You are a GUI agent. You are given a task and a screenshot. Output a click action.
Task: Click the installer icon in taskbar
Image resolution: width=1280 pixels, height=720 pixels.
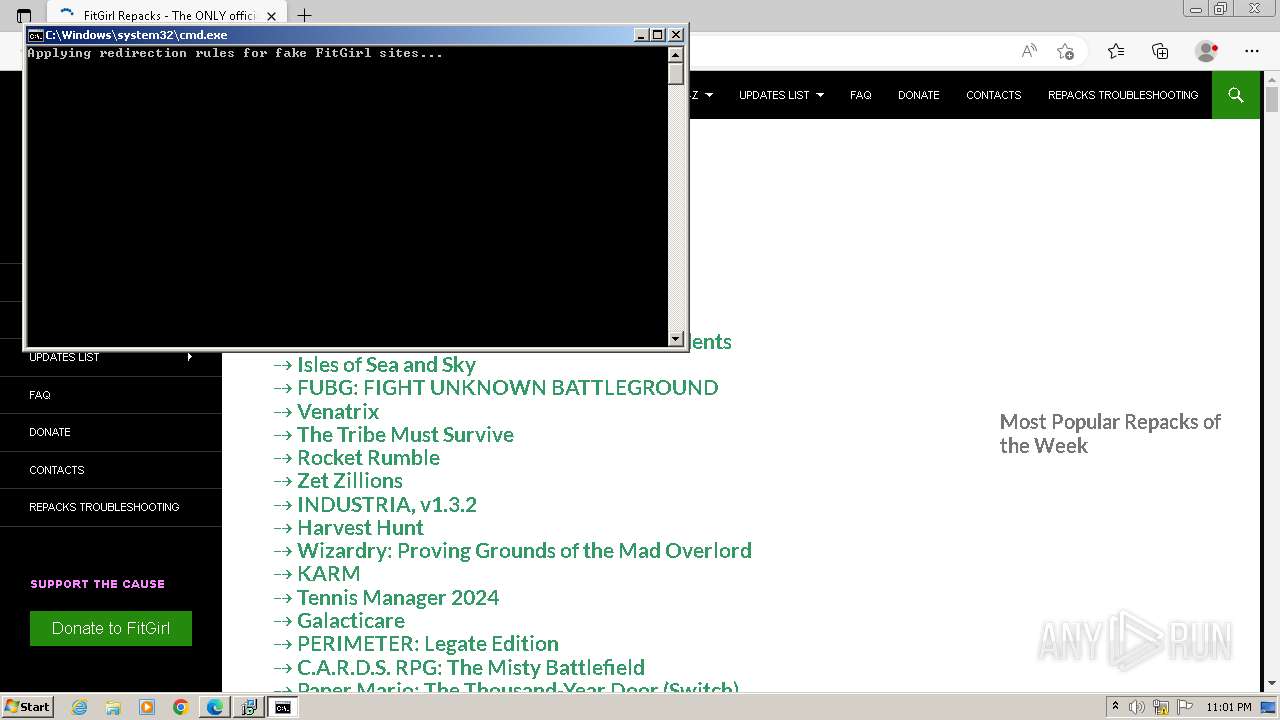pyautogui.click(x=249, y=707)
